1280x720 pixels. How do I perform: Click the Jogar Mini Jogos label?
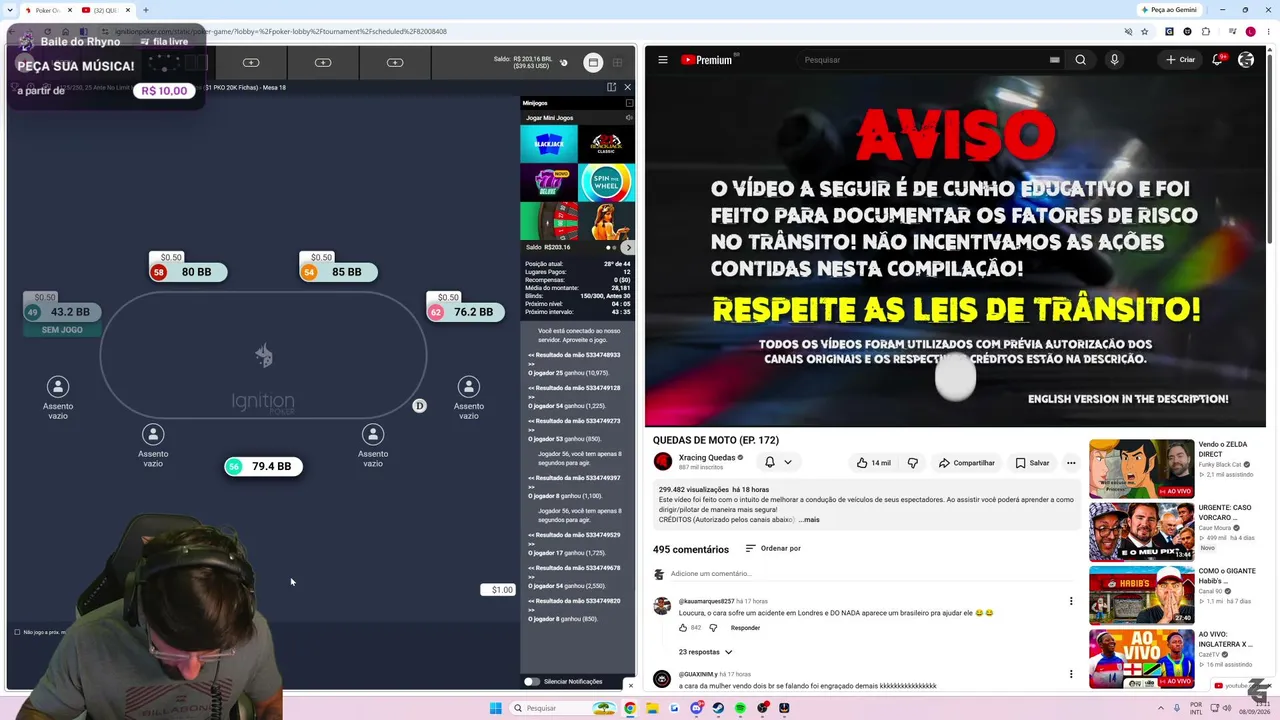[550, 118]
